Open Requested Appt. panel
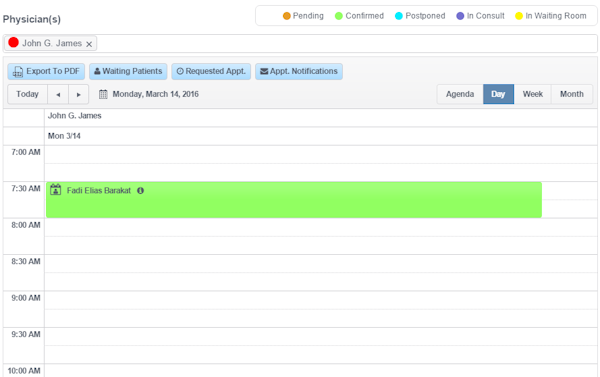Viewport: 600px width, 377px height. coord(211,72)
